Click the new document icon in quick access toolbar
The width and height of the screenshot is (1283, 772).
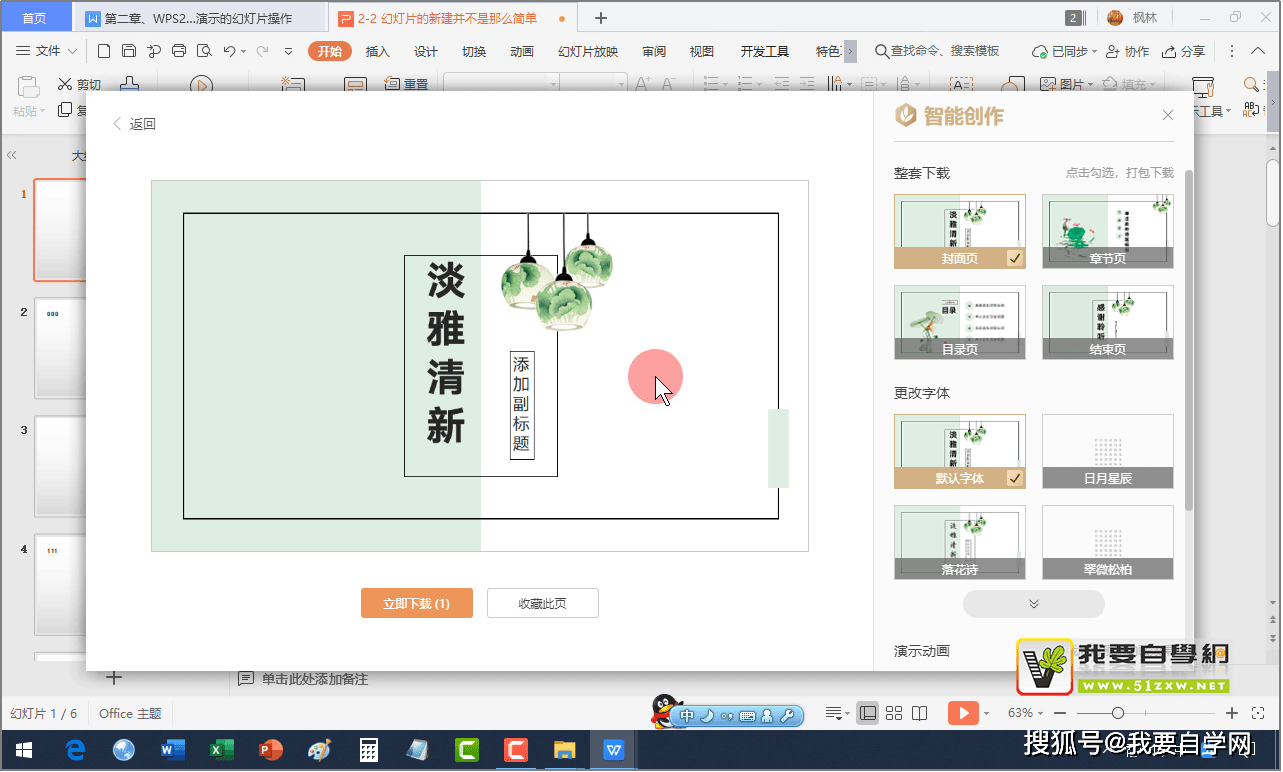tap(104, 51)
